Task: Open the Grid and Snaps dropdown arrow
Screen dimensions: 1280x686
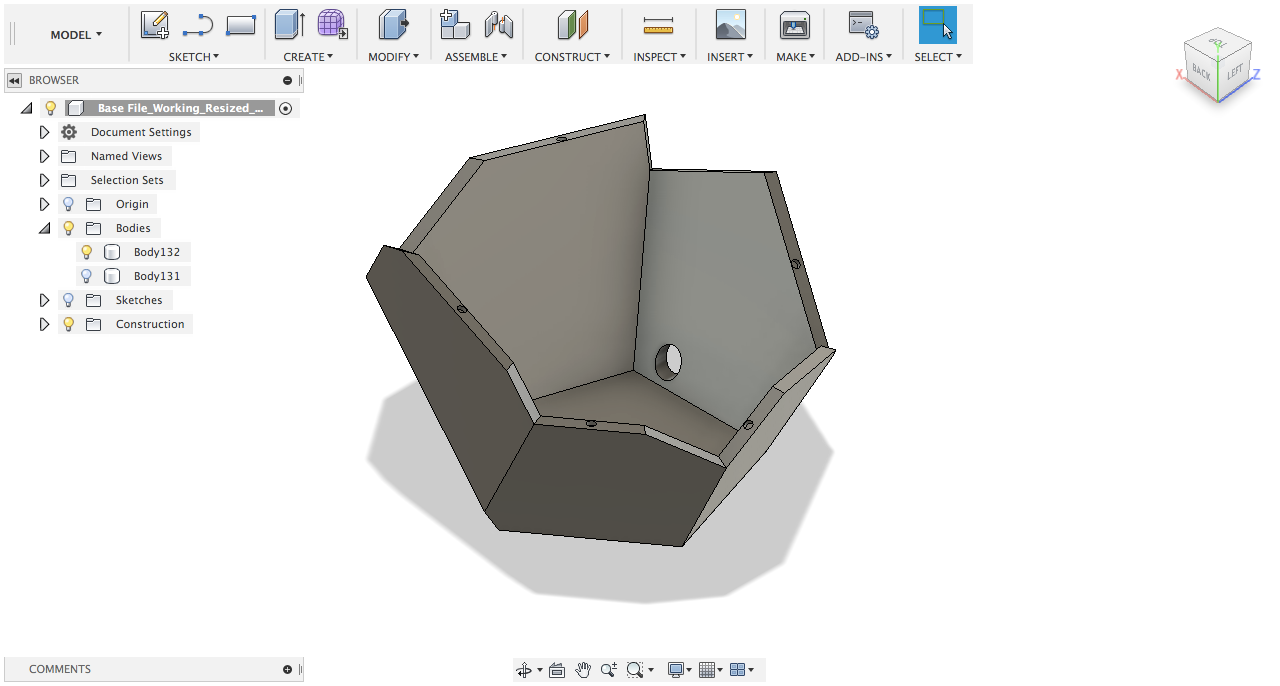Action: click(720, 670)
